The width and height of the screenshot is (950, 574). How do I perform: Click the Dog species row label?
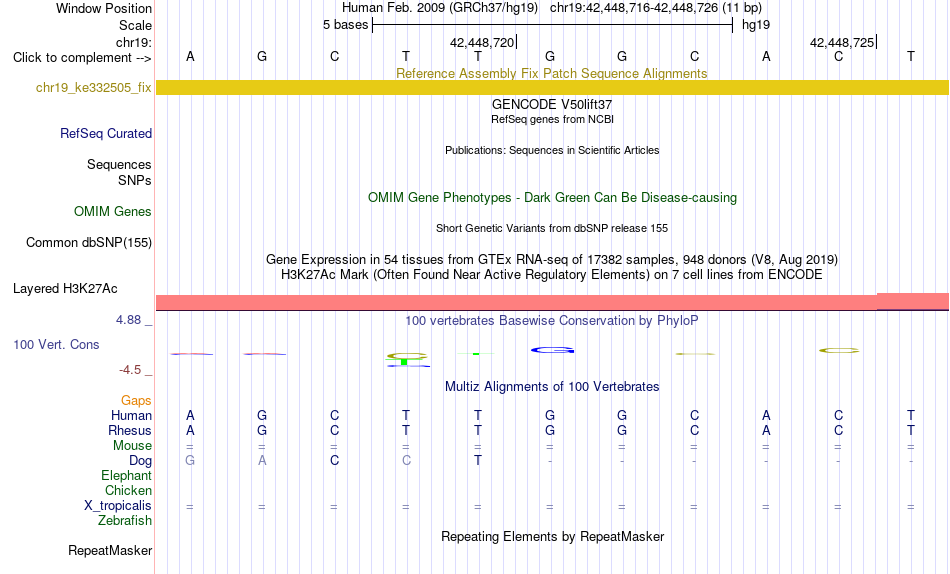coord(141,461)
